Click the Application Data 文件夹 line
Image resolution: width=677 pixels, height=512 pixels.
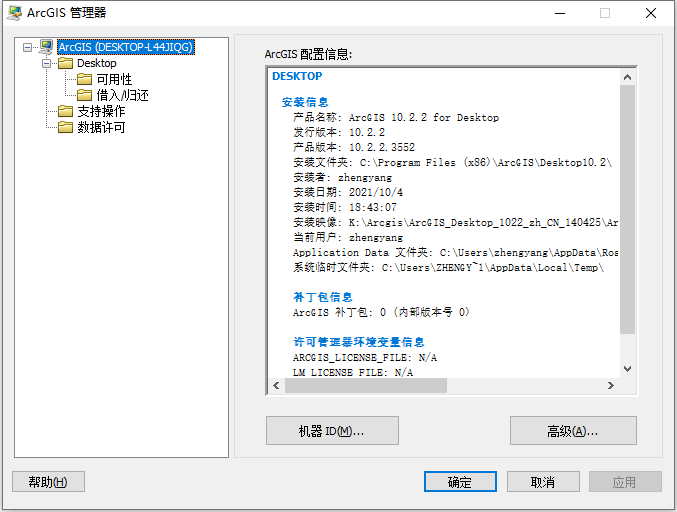coord(456,253)
